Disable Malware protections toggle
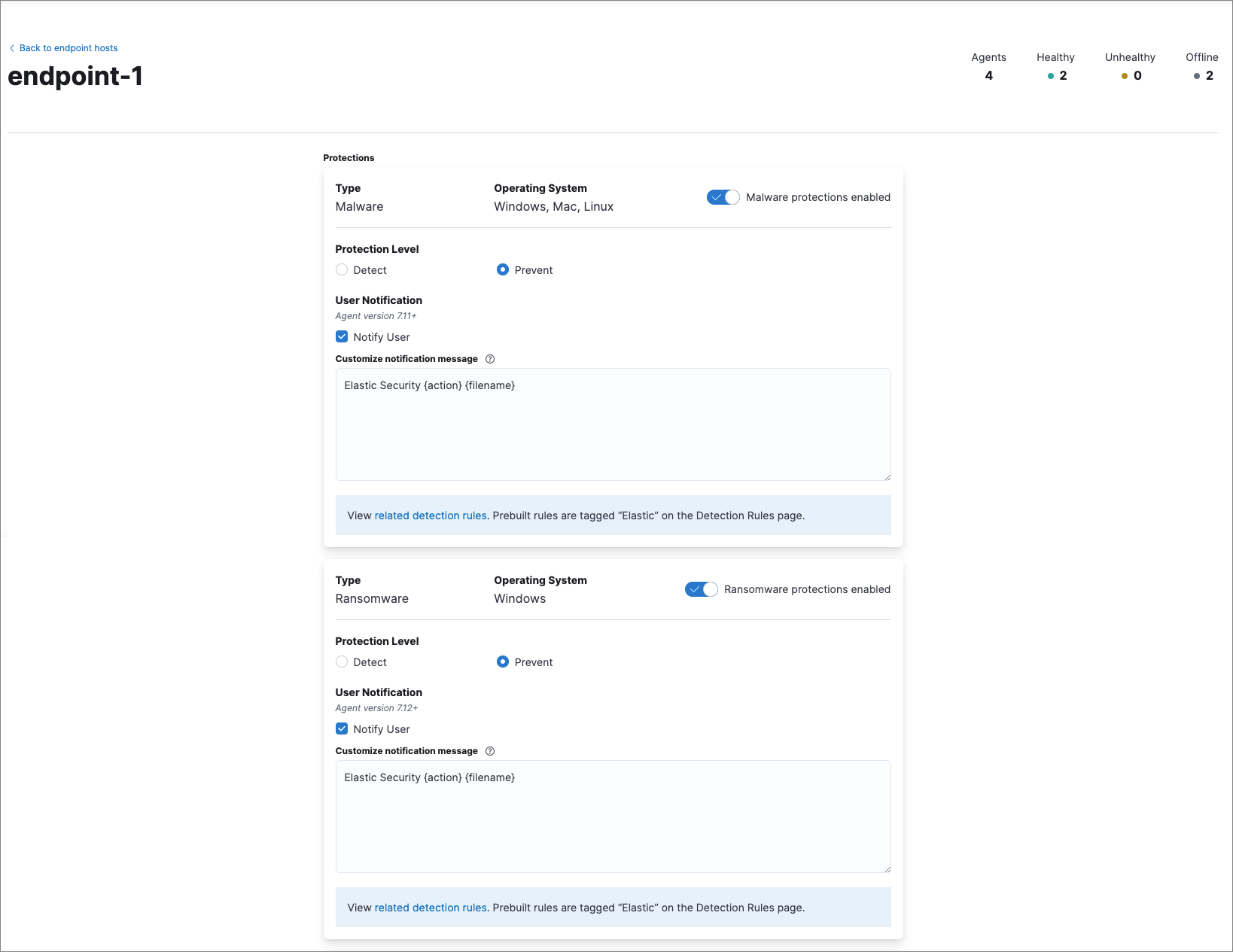Viewport: 1233px width, 952px height. pyautogui.click(x=723, y=196)
